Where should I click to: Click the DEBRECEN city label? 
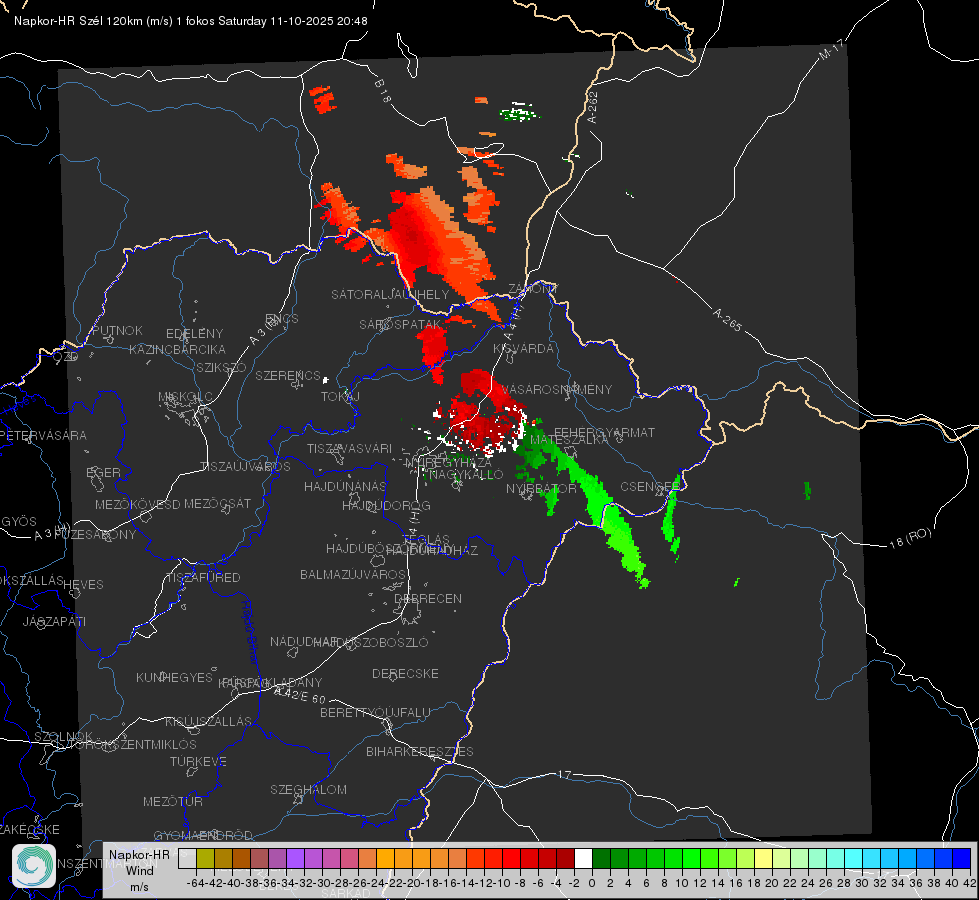click(x=428, y=598)
